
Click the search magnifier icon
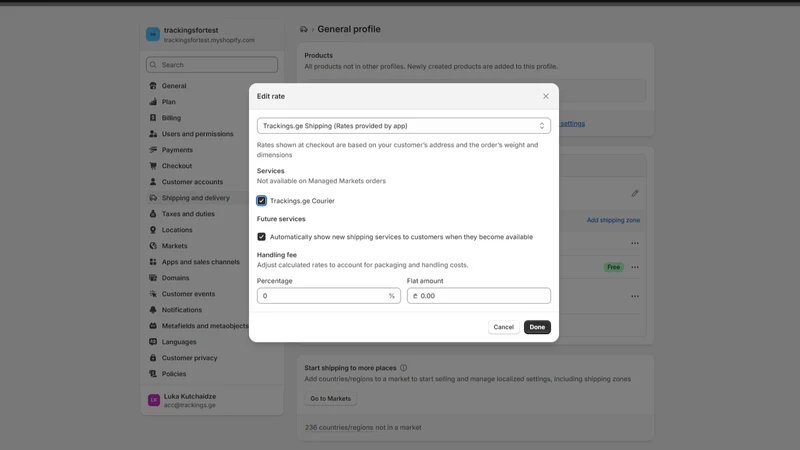(x=153, y=65)
